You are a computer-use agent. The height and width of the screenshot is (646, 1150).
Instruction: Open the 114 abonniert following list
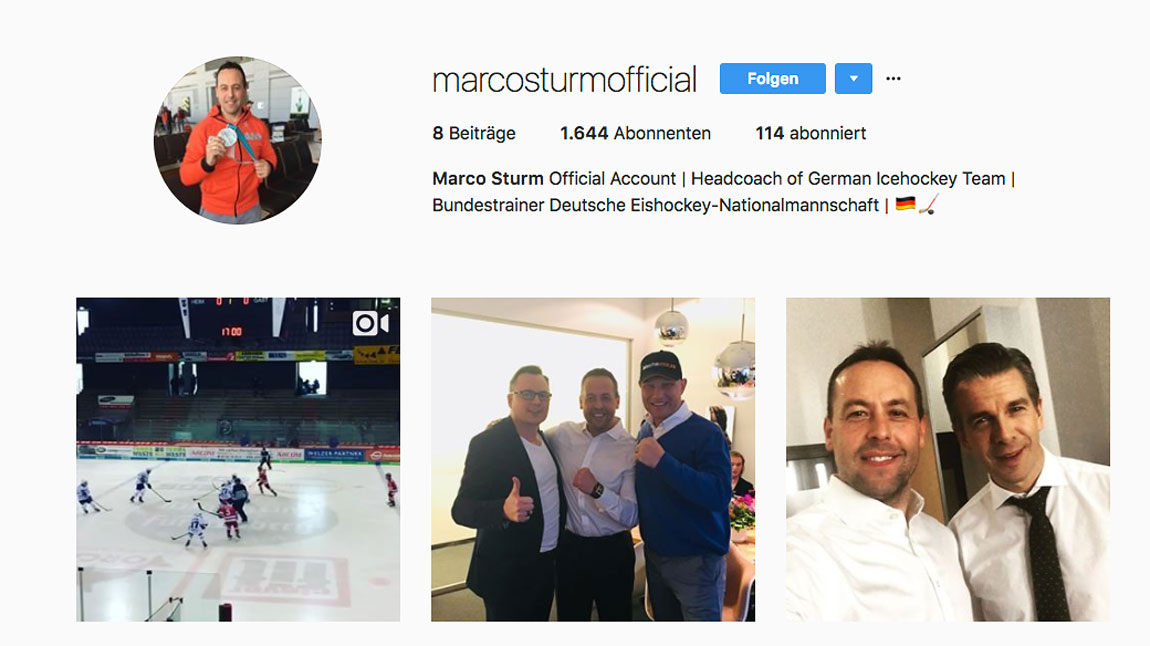(810, 133)
